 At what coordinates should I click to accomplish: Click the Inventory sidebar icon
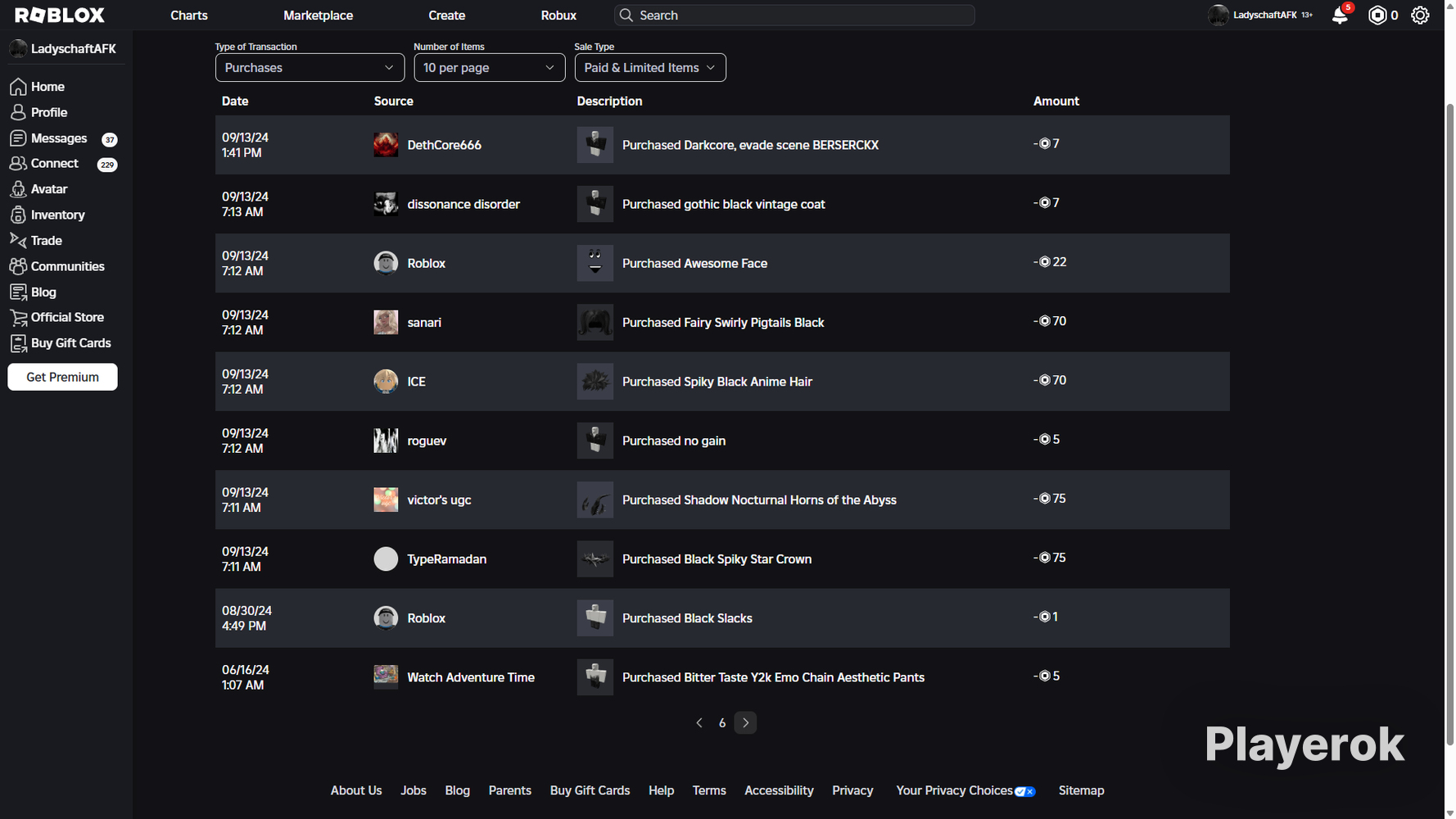pos(18,215)
